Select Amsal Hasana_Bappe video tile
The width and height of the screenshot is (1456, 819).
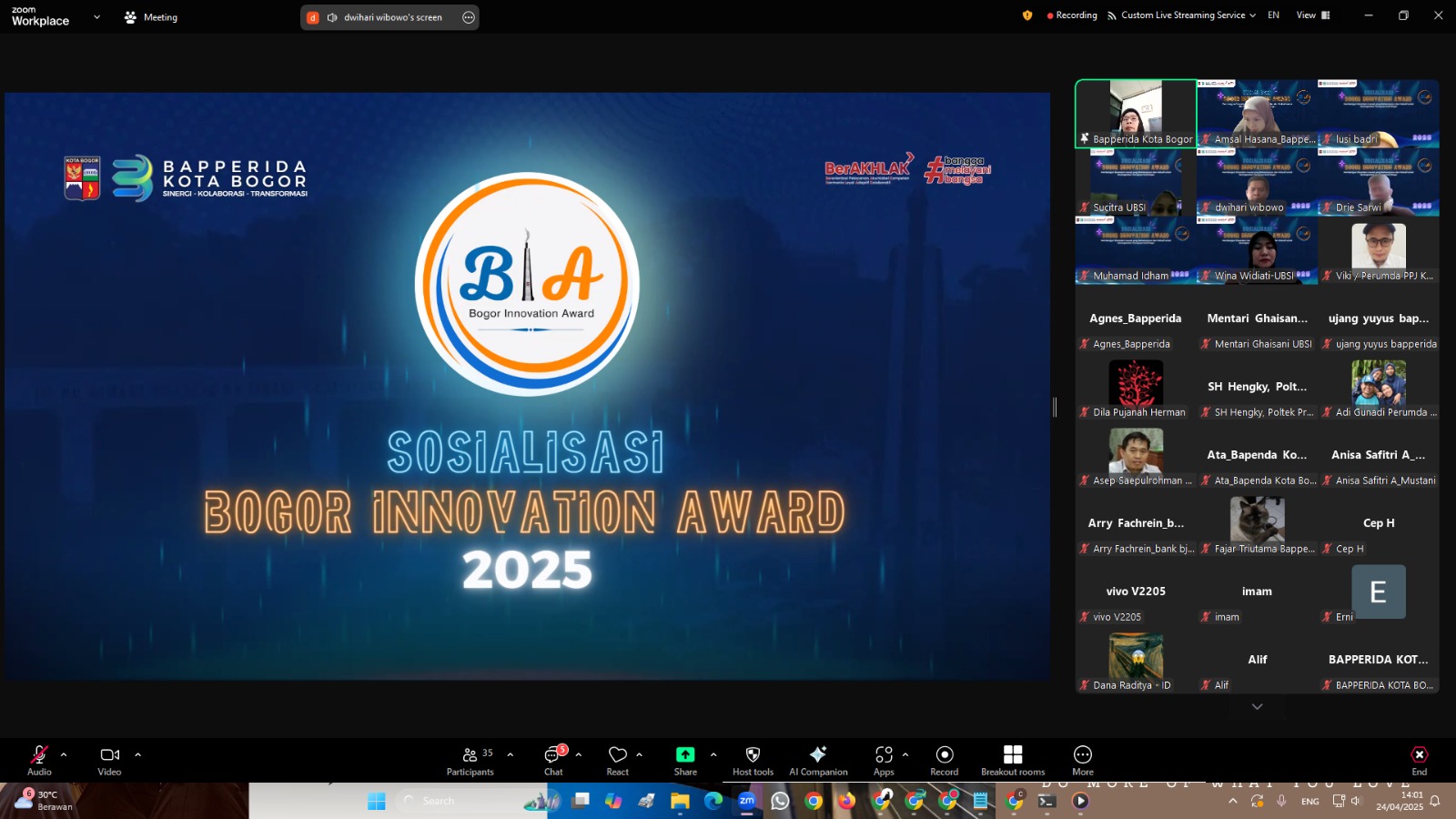1257,113
